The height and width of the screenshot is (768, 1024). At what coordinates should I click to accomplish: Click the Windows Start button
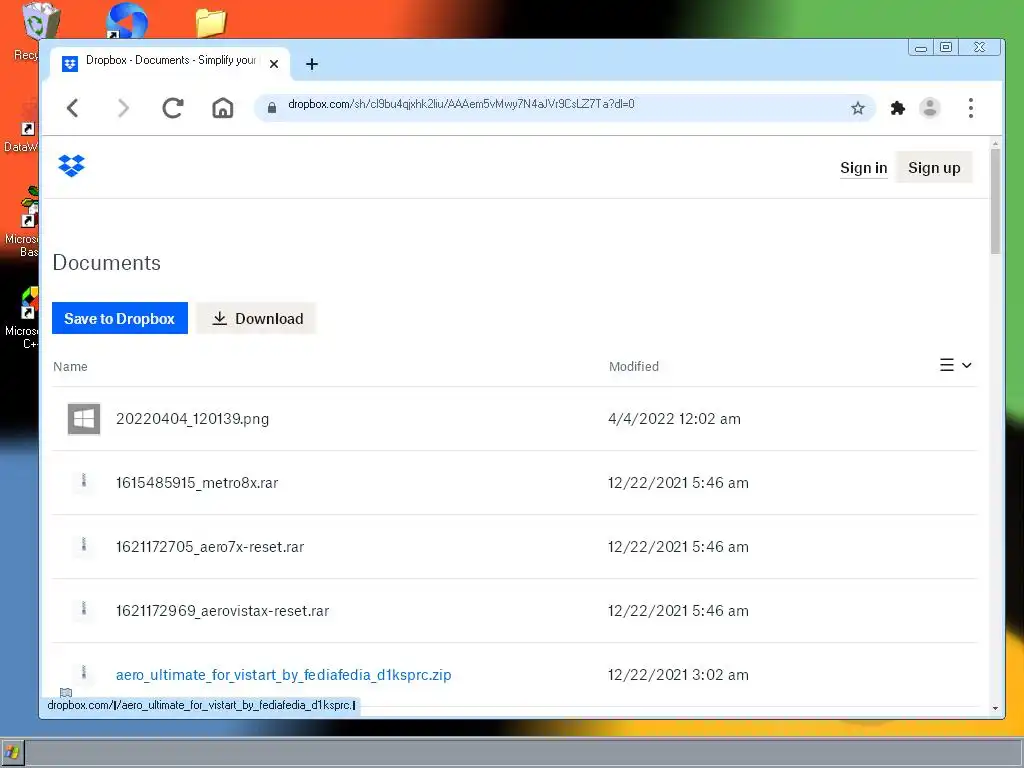(x=12, y=752)
